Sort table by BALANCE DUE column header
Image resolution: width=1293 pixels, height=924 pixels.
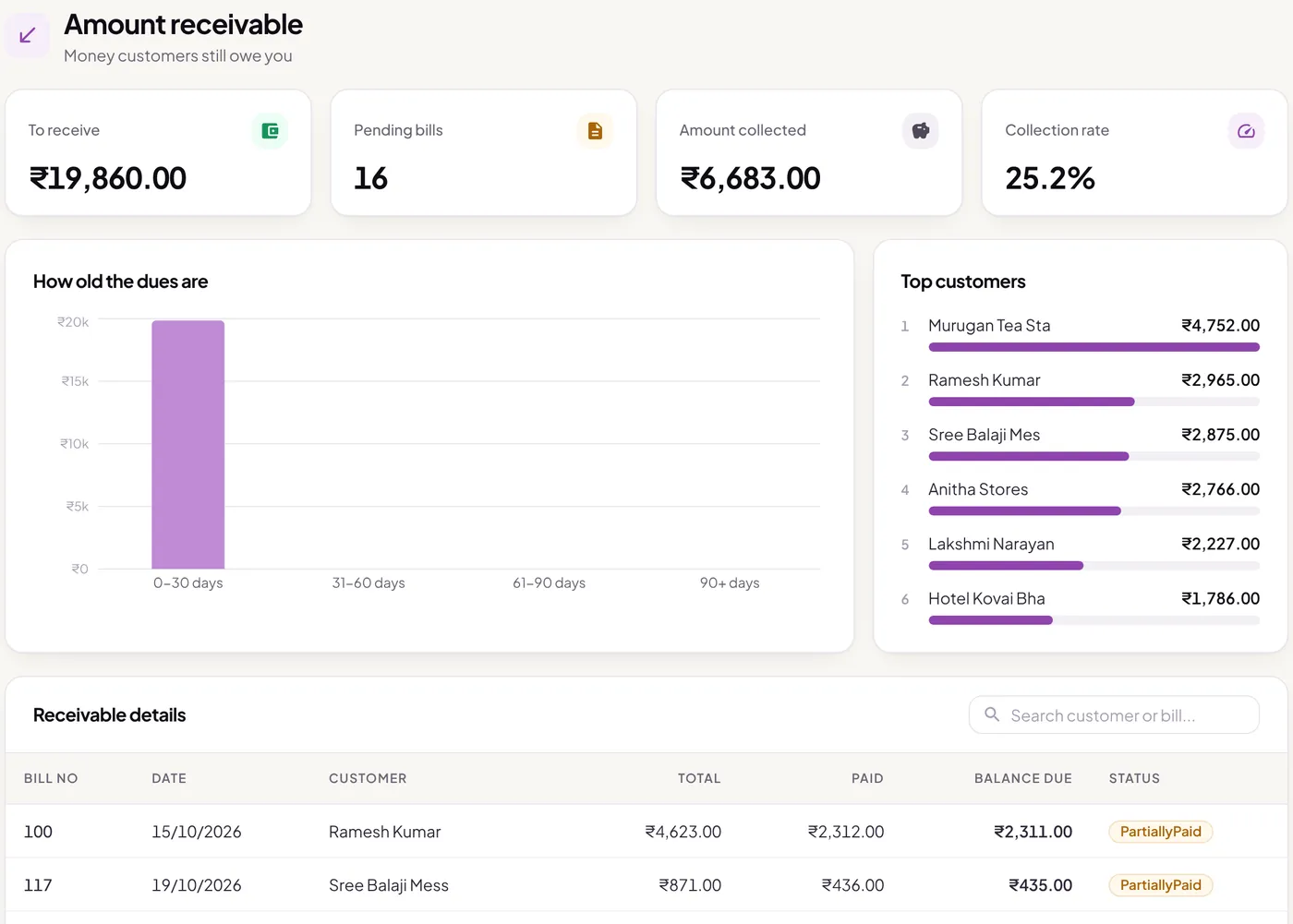coord(1023,778)
